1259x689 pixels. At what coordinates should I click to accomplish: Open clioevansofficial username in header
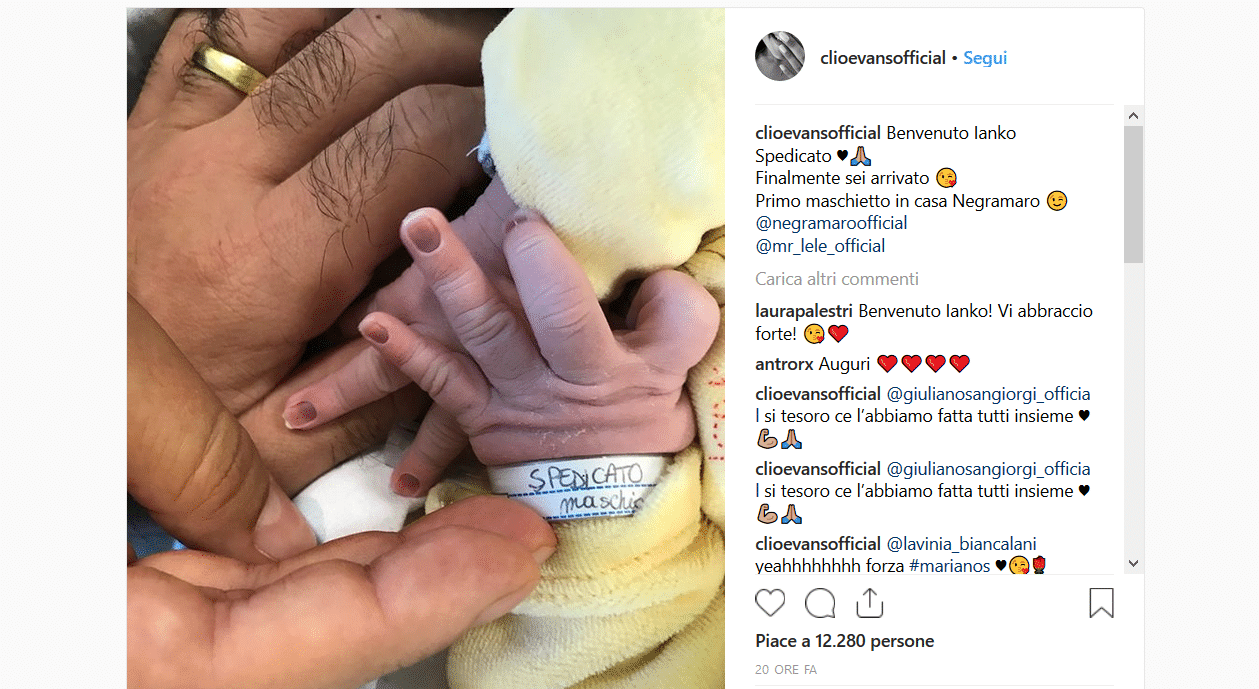coord(883,58)
